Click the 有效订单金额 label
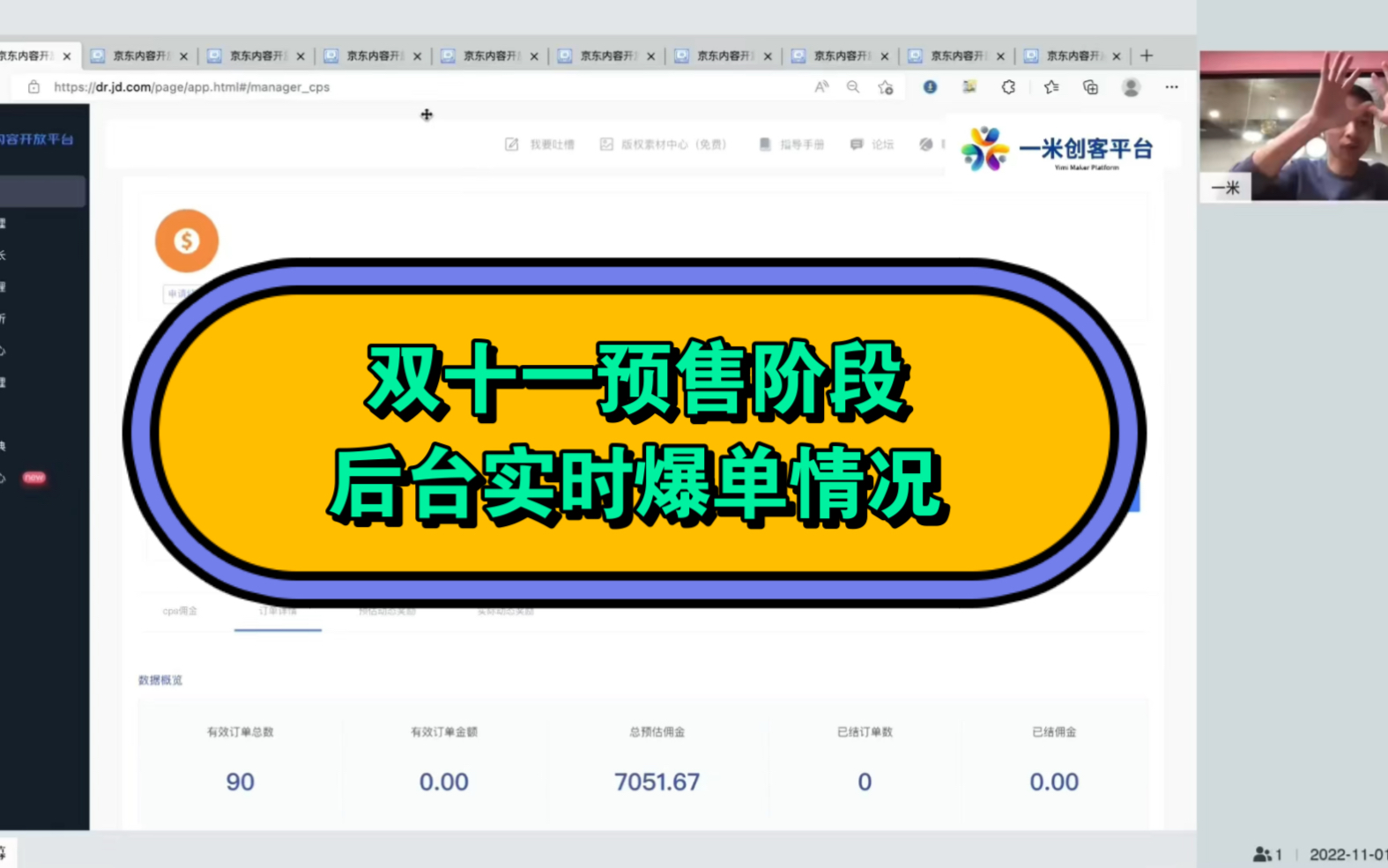 [444, 732]
